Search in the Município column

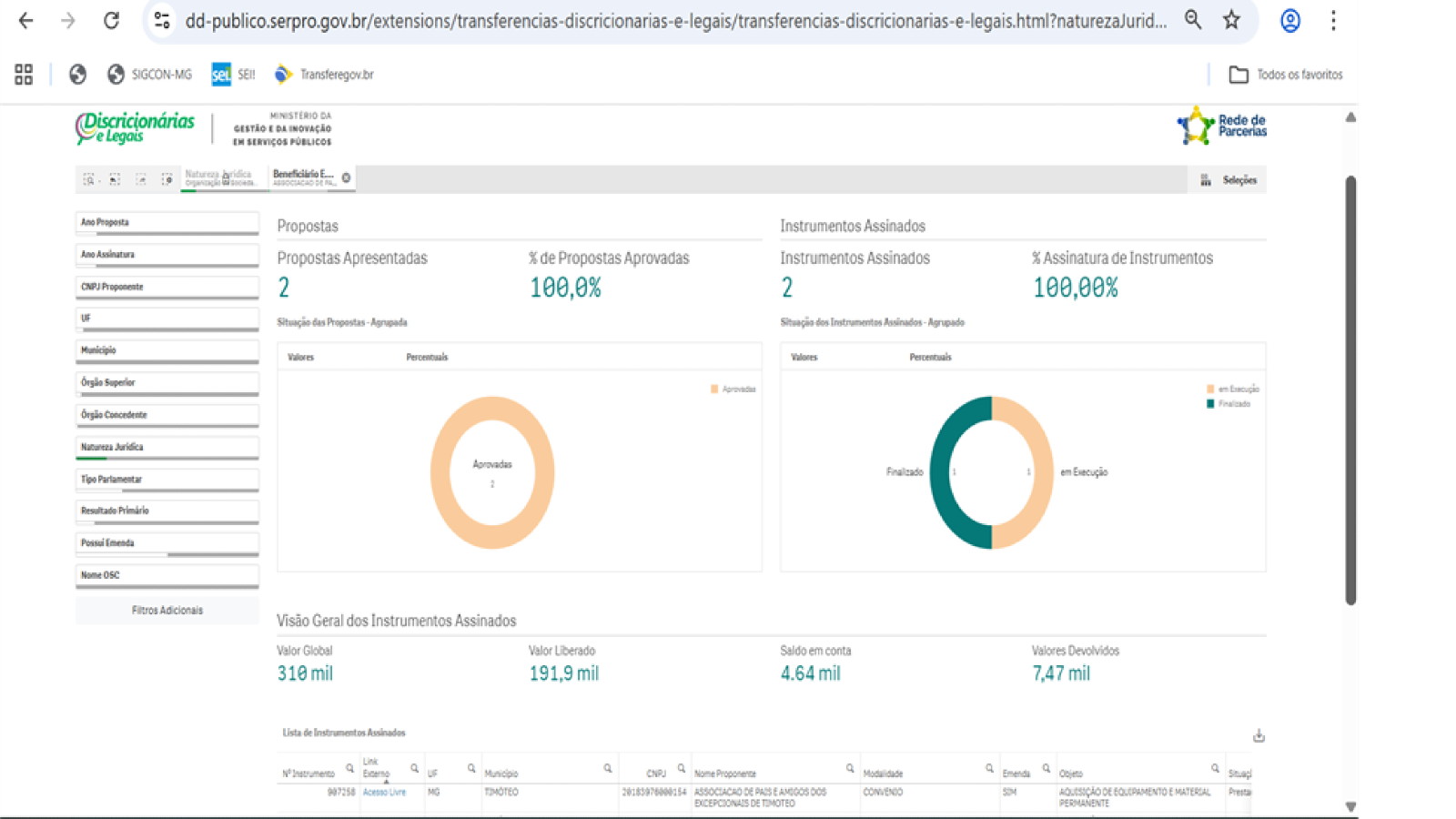click(607, 769)
